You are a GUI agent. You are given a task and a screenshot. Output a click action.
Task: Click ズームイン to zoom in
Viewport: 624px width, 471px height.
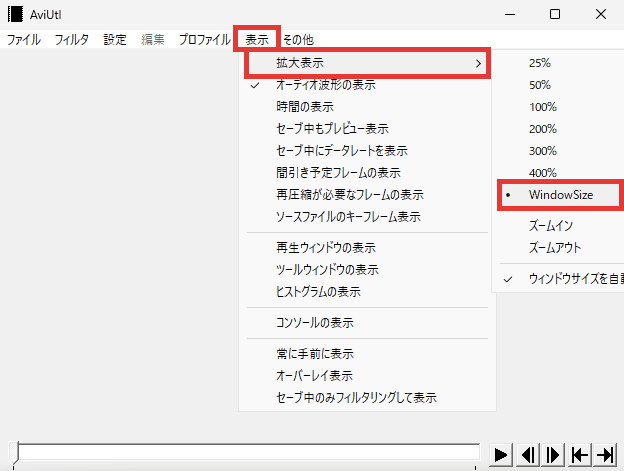550,226
